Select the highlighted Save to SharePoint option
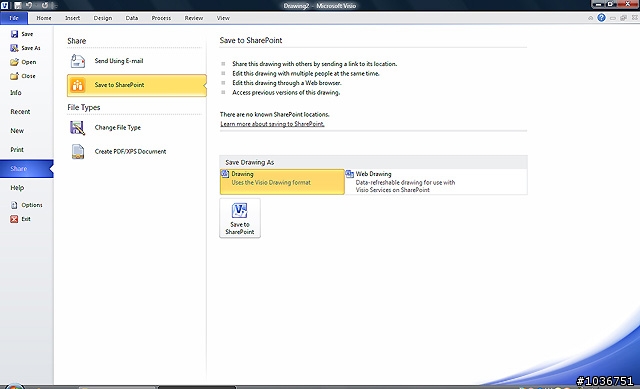640x389 pixels. tap(136, 85)
